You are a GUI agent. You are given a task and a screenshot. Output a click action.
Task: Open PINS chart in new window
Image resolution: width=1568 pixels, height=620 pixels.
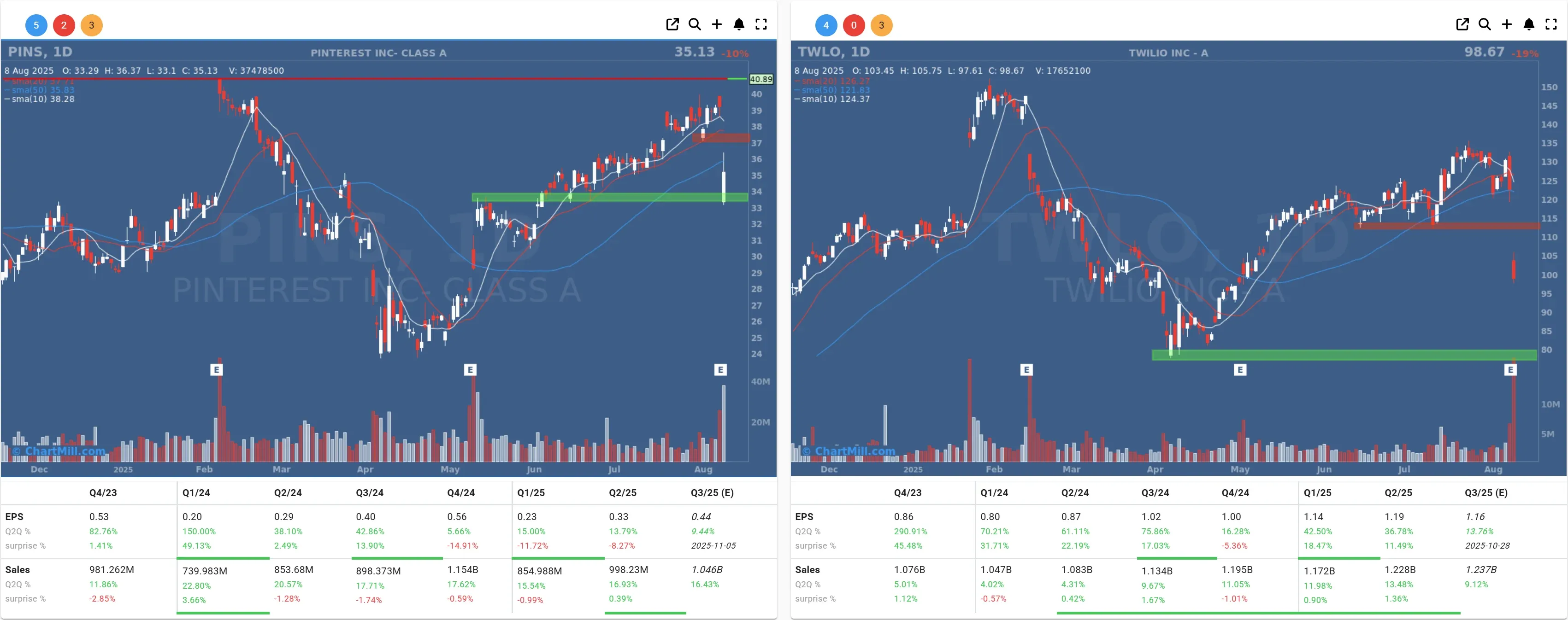tap(672, 24)
